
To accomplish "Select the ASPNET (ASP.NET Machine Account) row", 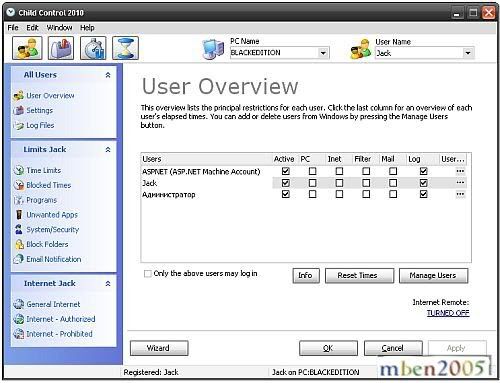I will tap(303, 171).
